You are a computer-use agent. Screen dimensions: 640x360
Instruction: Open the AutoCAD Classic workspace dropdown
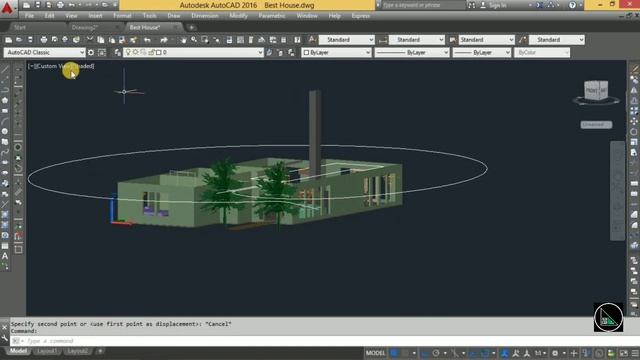coord(44,52)
